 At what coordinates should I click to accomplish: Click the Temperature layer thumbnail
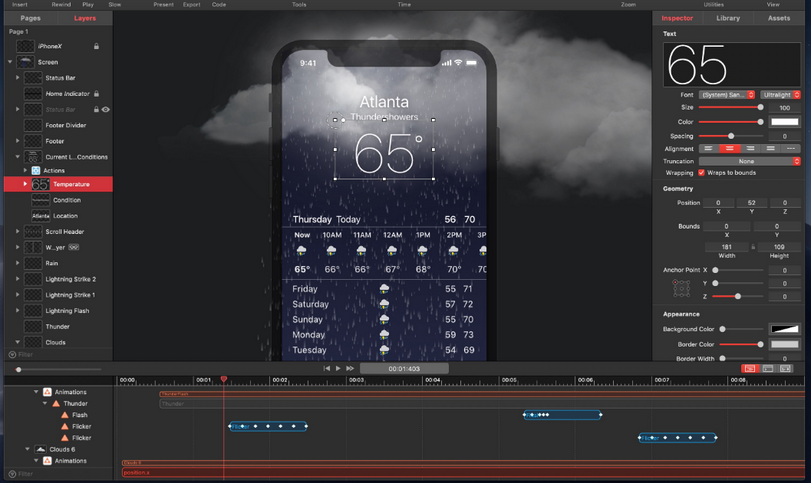coord(40,184)
